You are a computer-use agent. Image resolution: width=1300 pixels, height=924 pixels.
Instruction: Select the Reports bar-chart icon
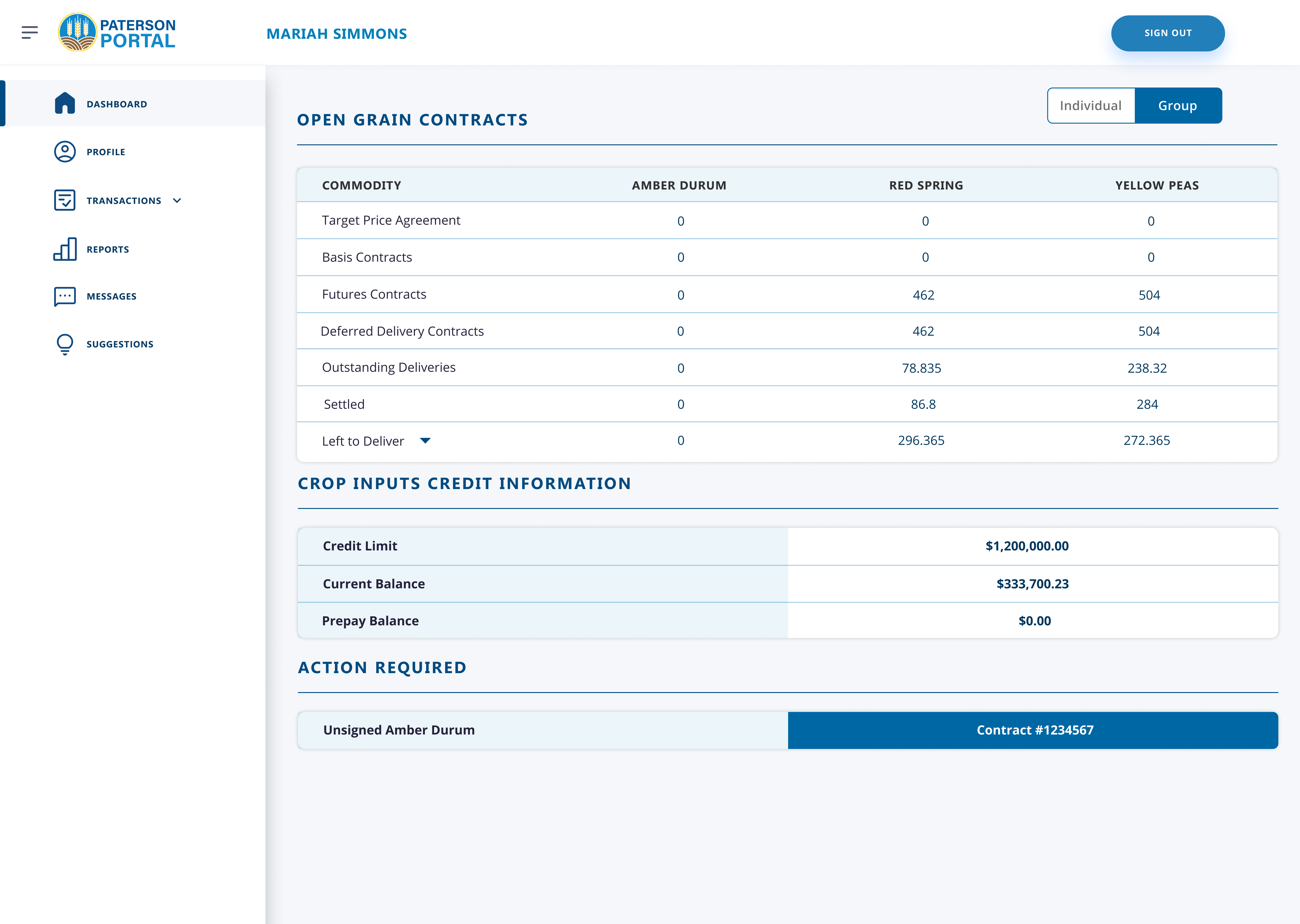(64, 249)
